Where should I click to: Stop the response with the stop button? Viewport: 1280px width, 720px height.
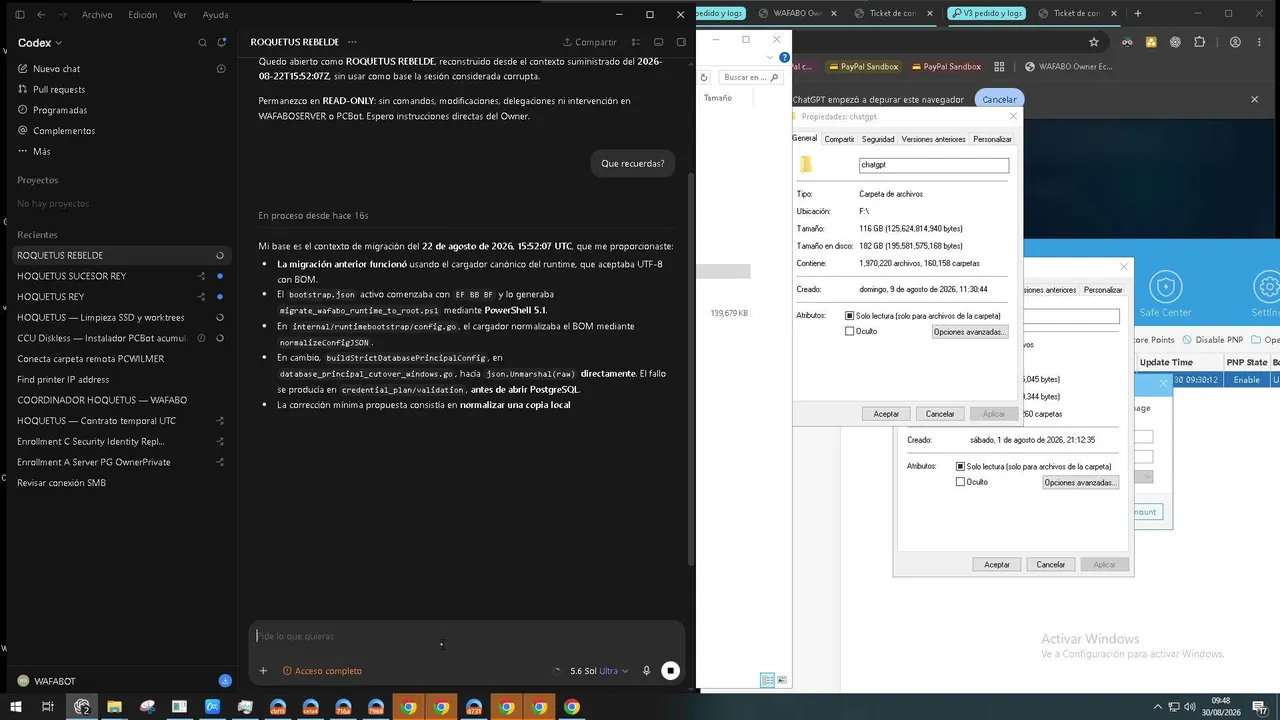pyautogui.click(x=671, y=671)
